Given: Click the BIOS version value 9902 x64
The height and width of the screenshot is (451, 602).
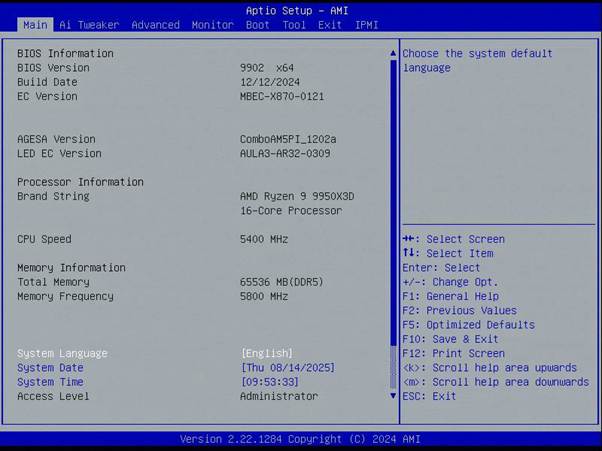Looking at the screenshot, I should click(267, 68).
